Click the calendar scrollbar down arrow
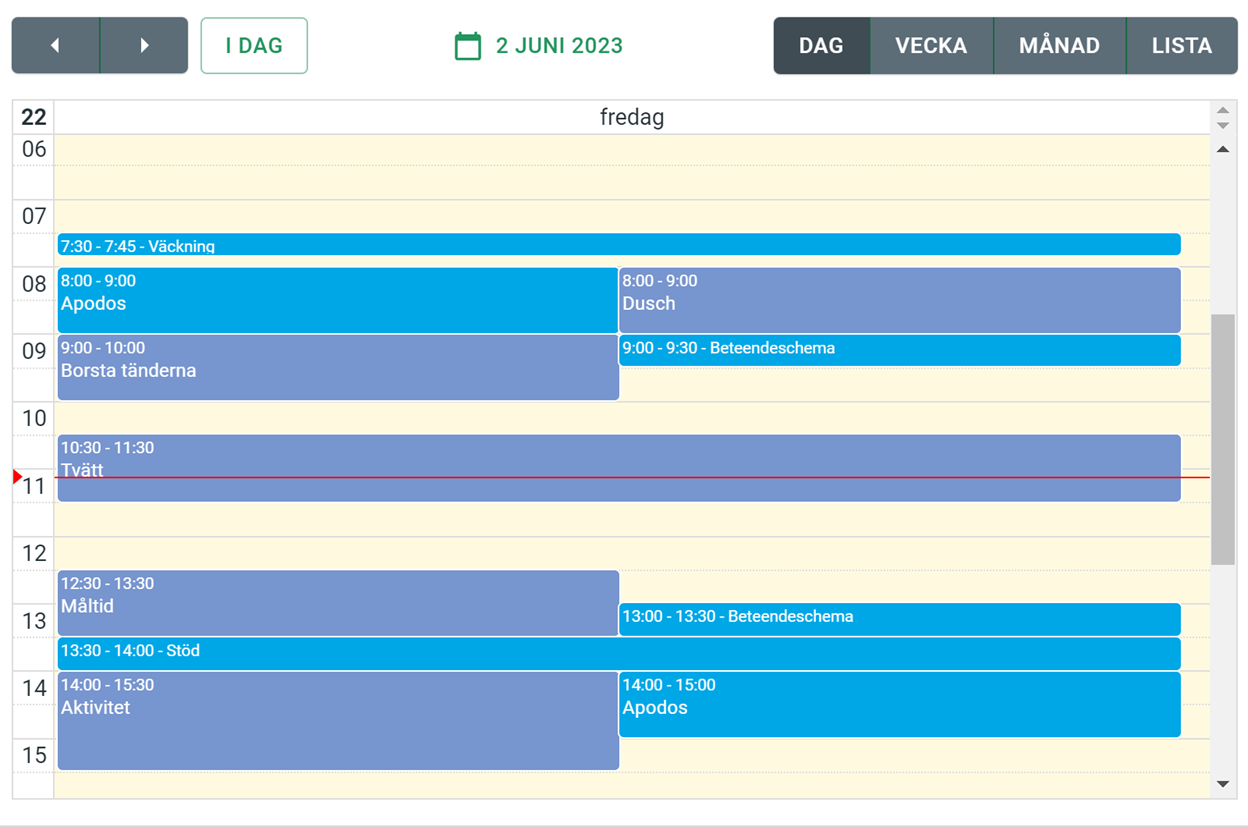The width and height of the screenshot is (1248, 827). [1223, 785]
